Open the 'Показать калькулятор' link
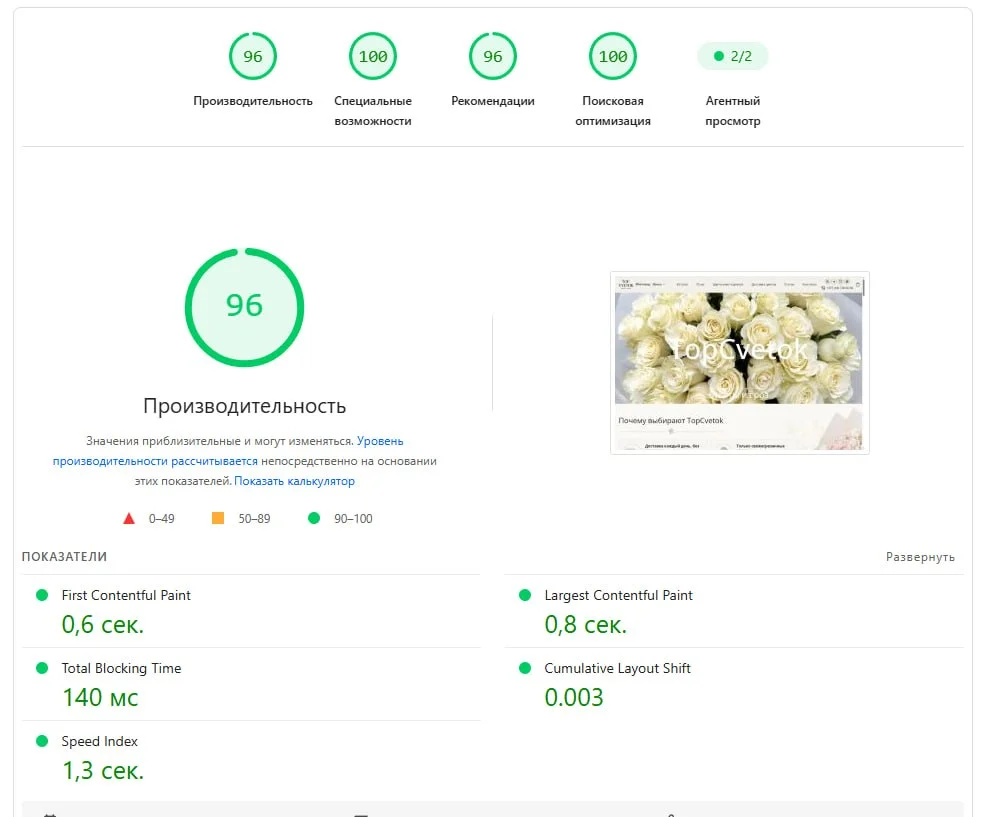Viewport: 986px width, 817px height. tap(294, 481)
